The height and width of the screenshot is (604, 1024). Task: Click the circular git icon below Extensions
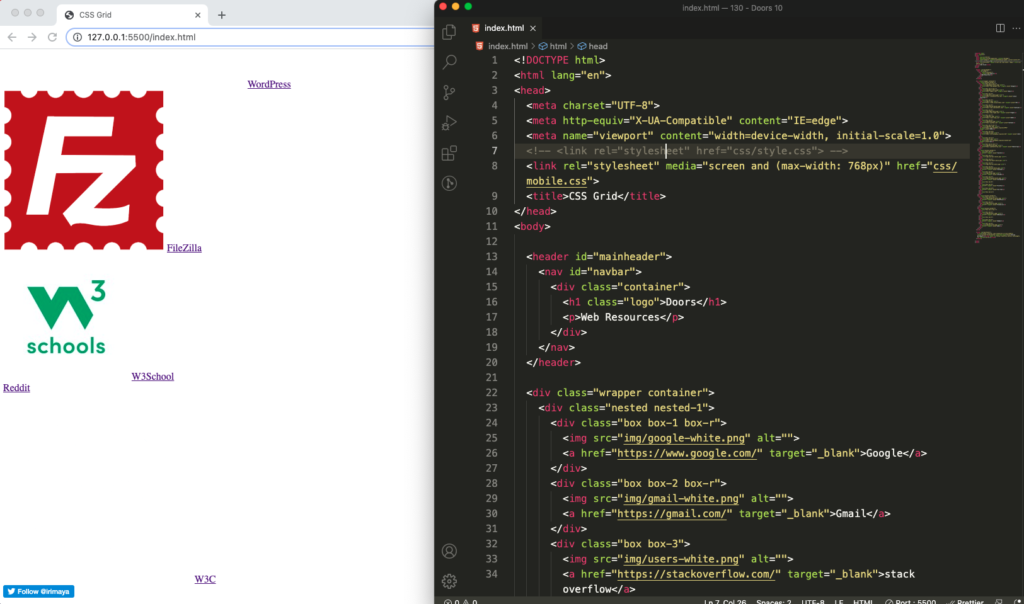pos(449,183)
